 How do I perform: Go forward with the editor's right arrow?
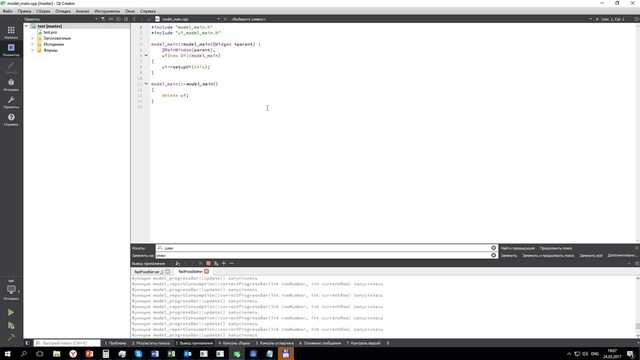click(x=142, y=19)
